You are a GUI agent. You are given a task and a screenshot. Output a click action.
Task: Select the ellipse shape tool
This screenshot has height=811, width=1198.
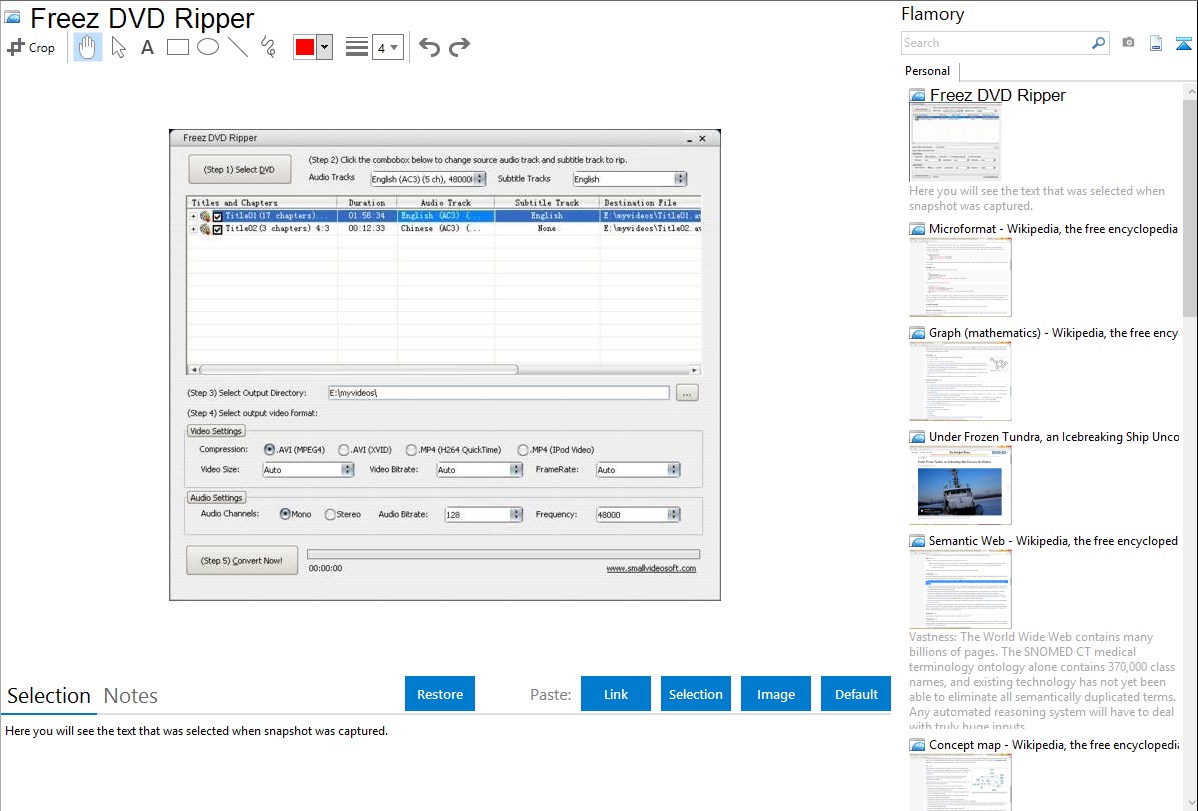tap(208, 47)
